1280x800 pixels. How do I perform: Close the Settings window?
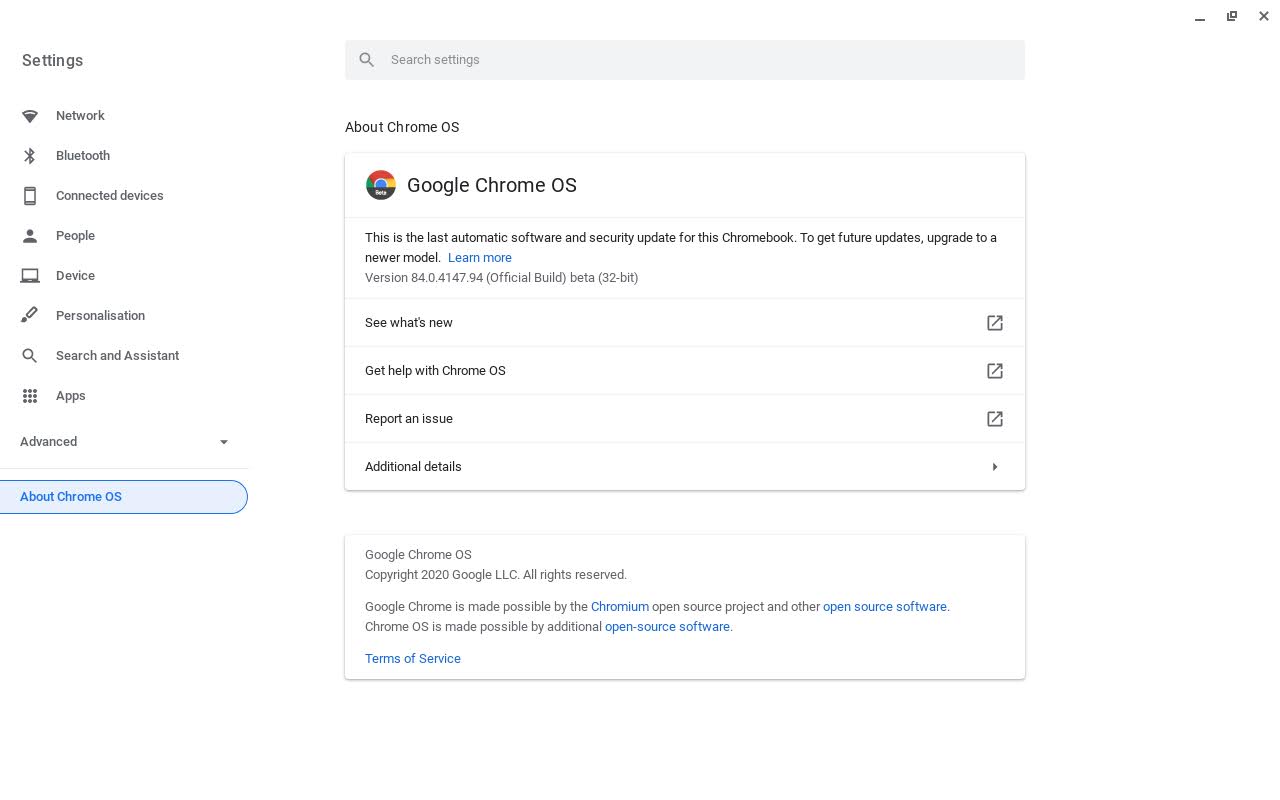click(x=1264, y=17)
